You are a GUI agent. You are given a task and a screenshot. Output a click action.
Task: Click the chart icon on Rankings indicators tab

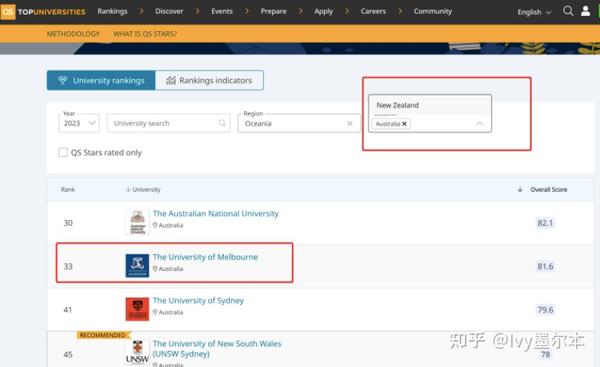[171, 80]
